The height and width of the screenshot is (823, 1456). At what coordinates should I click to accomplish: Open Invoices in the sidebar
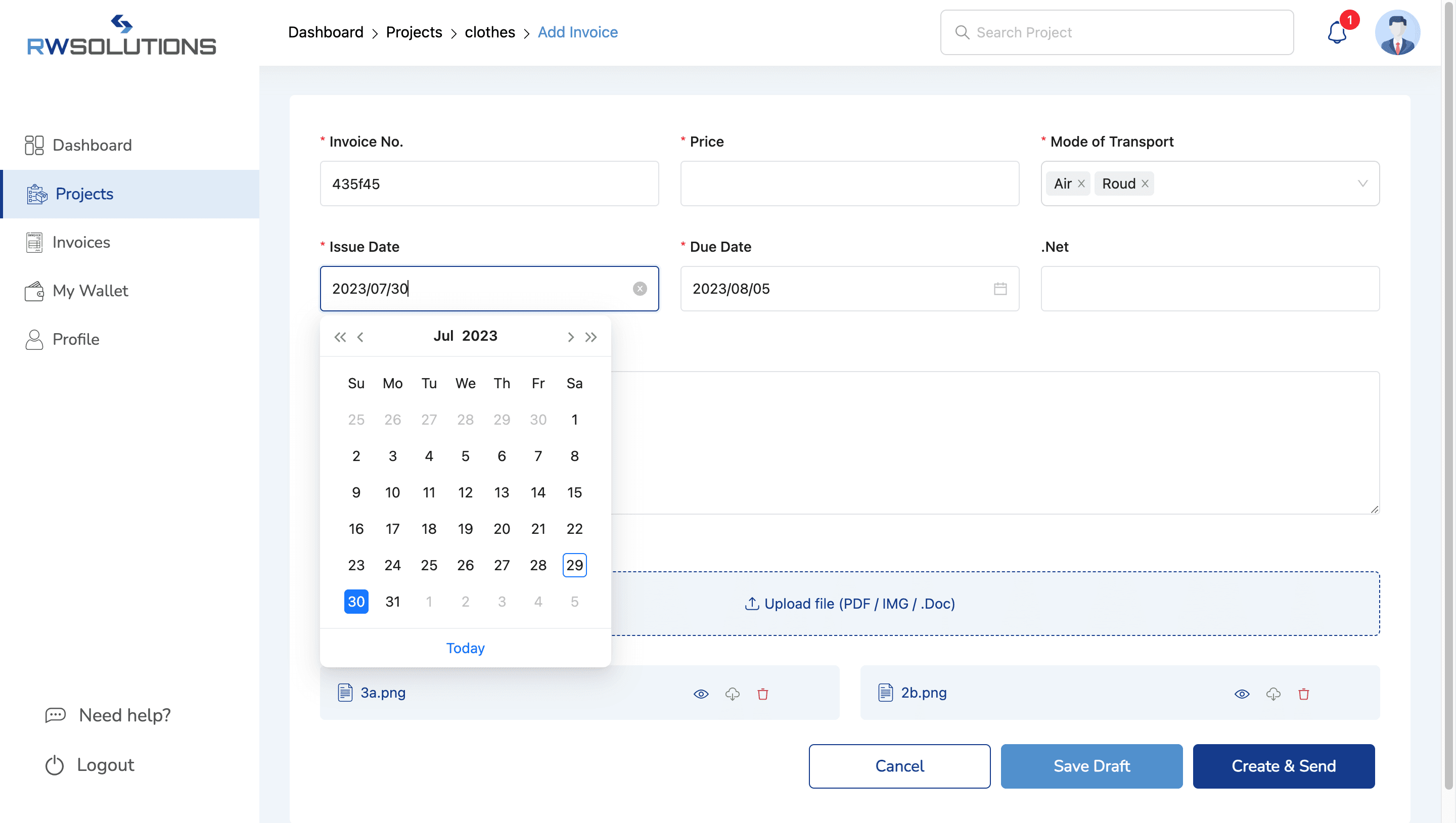coord(130,243)
